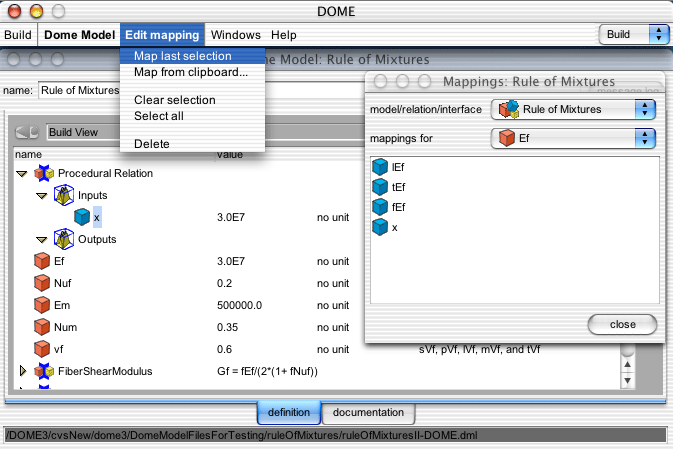Open the Help menu
673x449 pixels.
[284, 35]
